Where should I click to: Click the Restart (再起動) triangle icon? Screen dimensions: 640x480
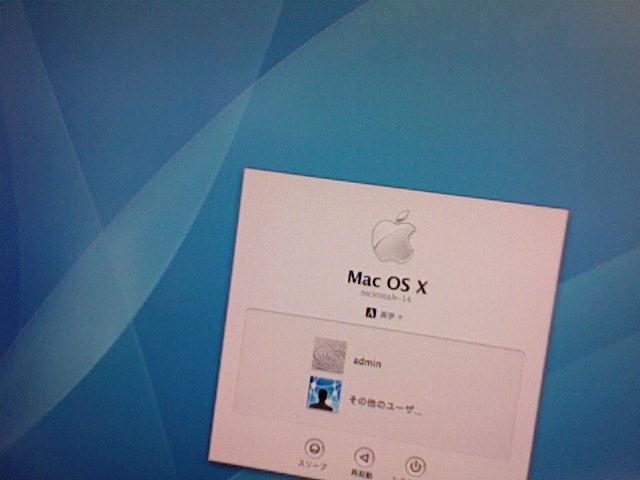coord(364,457)
